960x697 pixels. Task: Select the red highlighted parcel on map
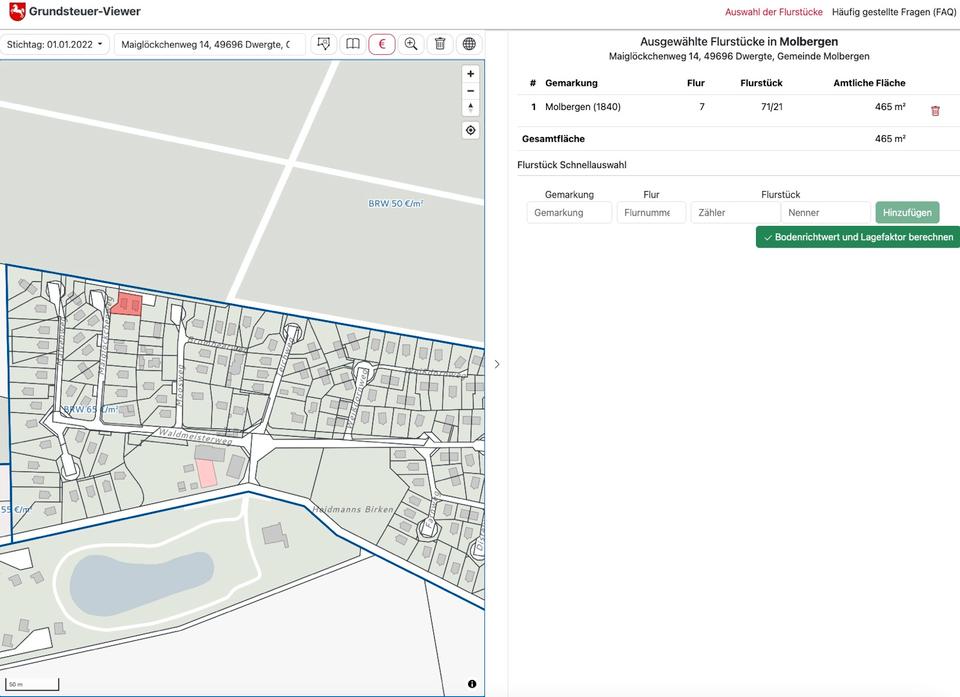pos(127,304)
